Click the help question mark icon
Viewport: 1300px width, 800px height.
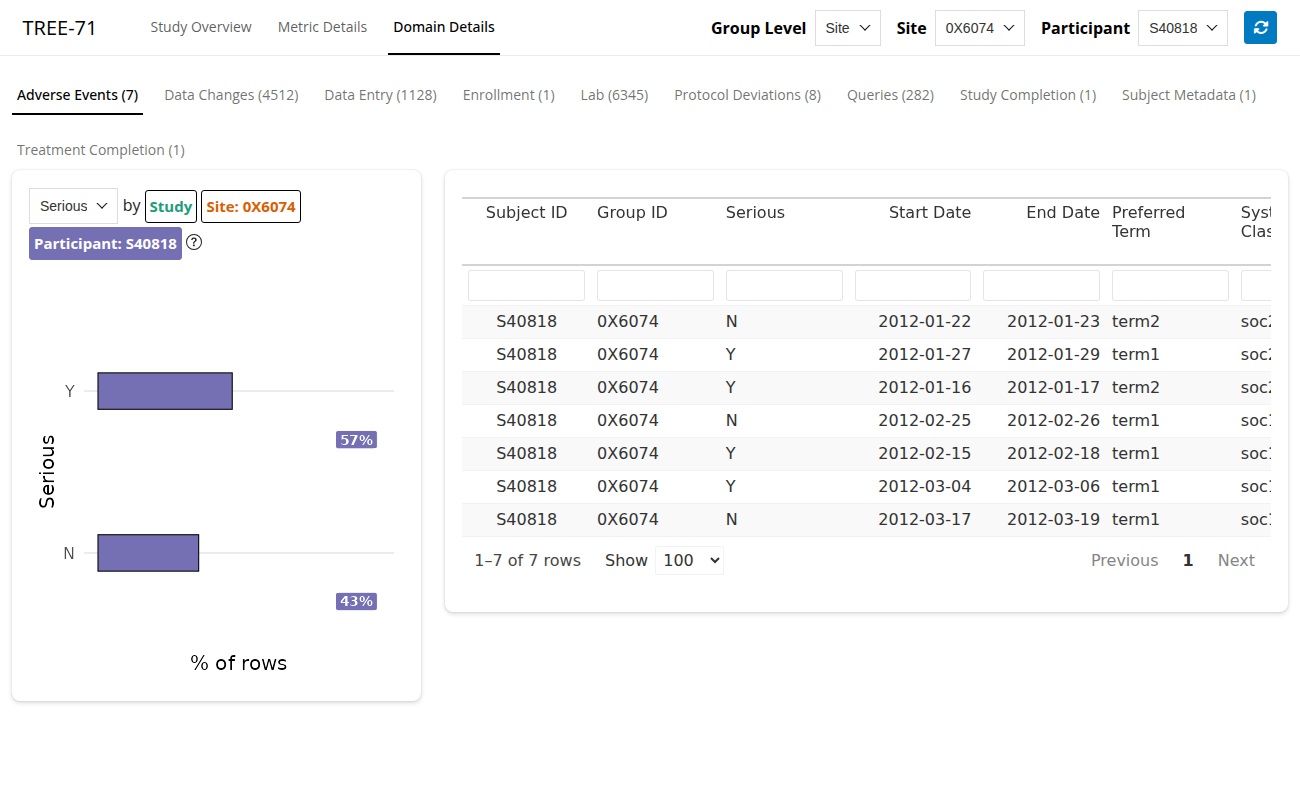(194, 242)
